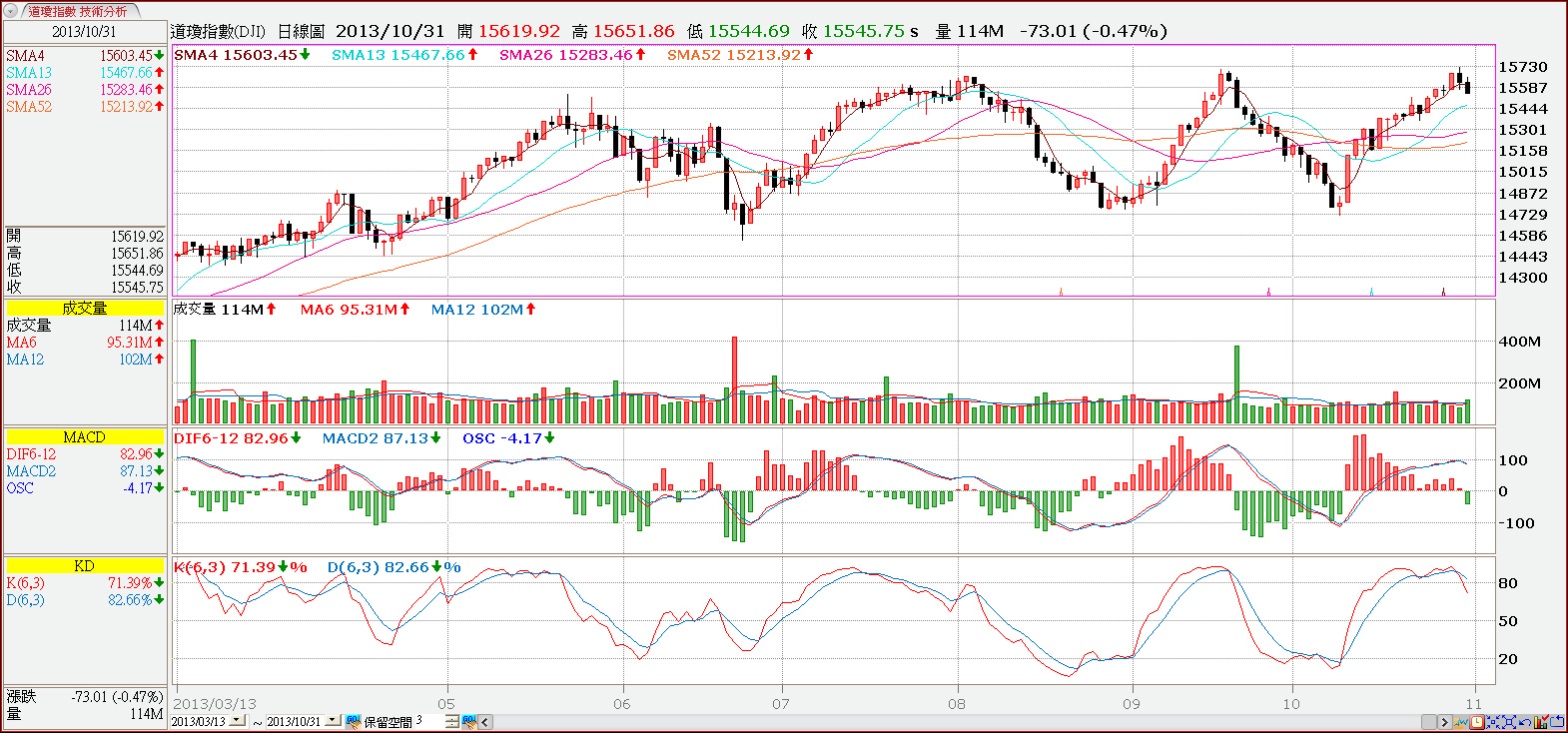Click the MA6 95.31M legend in the volume chart

[356, 310]
